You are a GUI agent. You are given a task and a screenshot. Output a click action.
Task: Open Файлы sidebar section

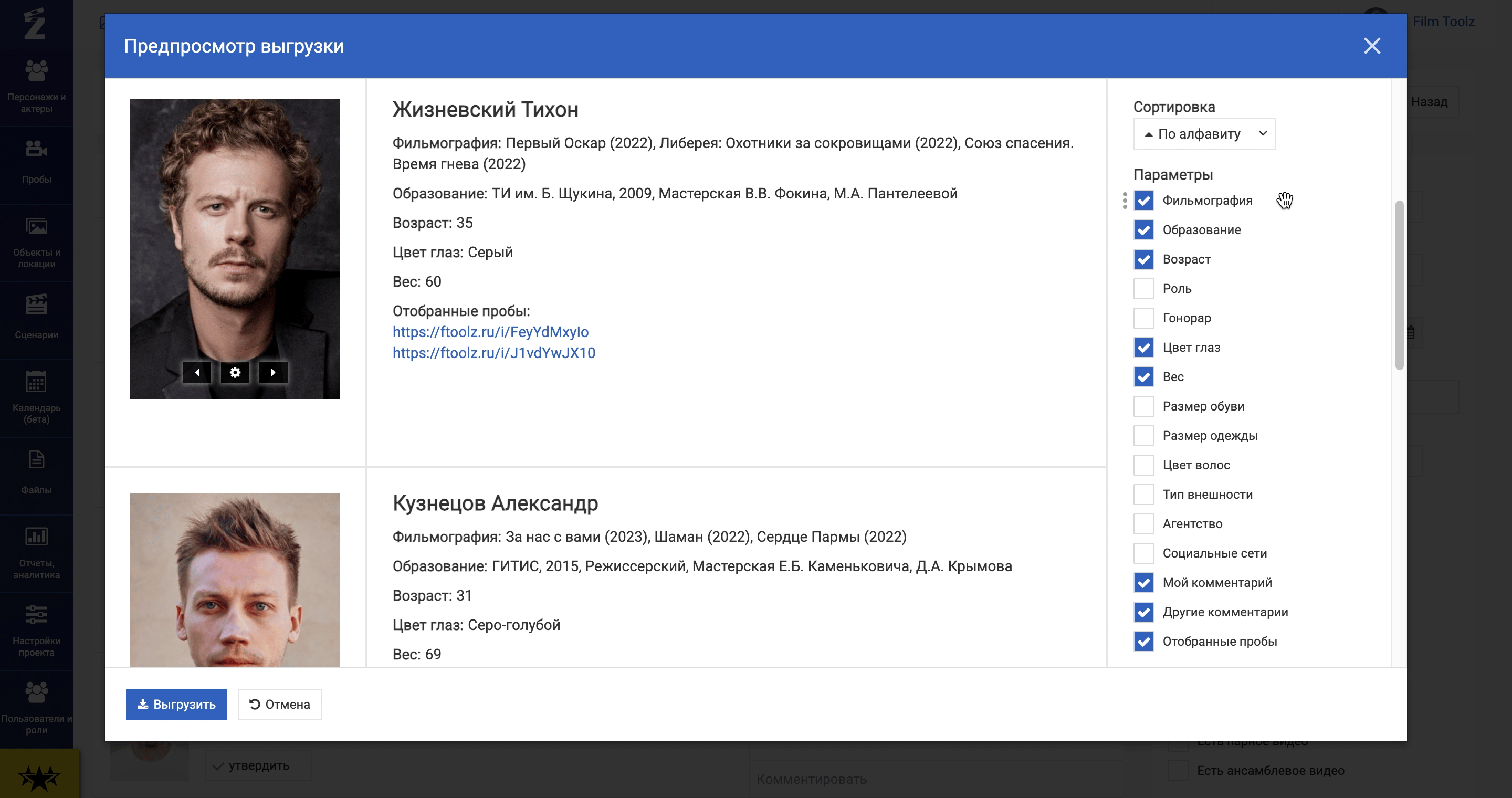pos(36,474)
